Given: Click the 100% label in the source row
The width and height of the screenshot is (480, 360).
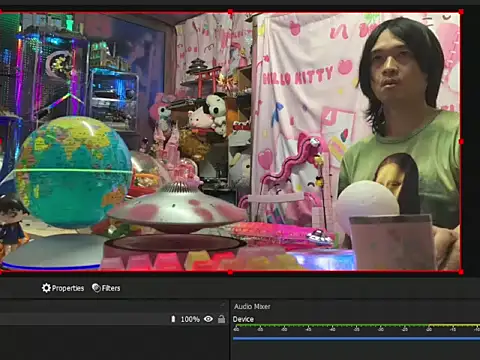Looking at the screenshot, I should point(190,319).
